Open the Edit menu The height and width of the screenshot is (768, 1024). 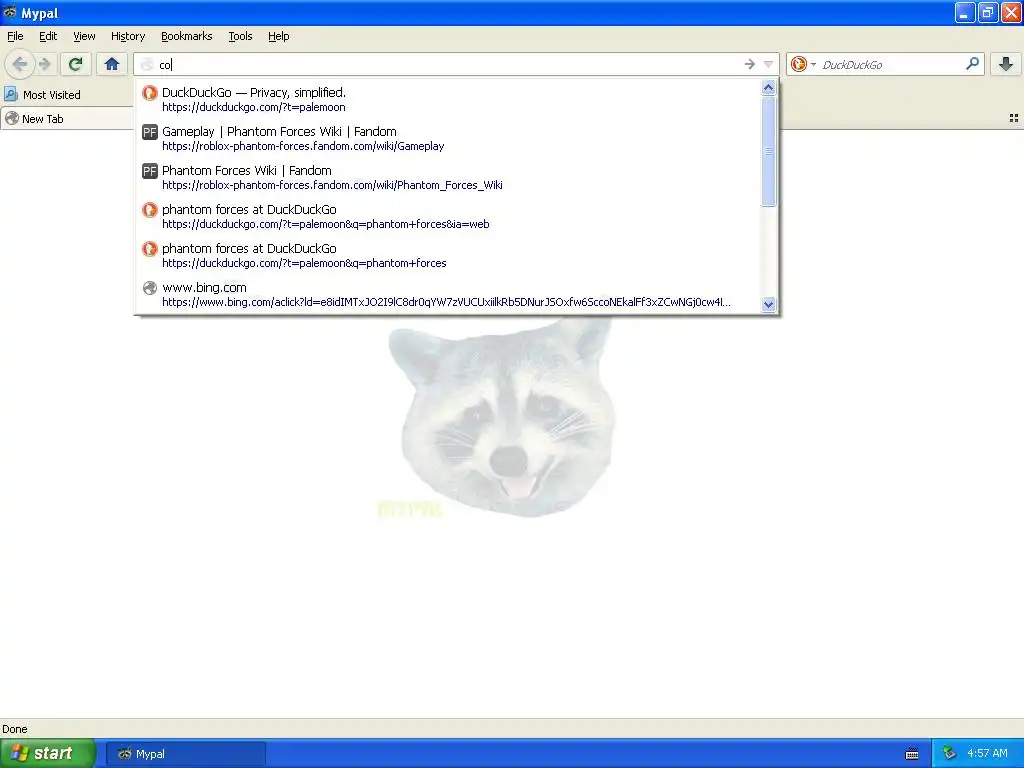(x=48, y=36)
